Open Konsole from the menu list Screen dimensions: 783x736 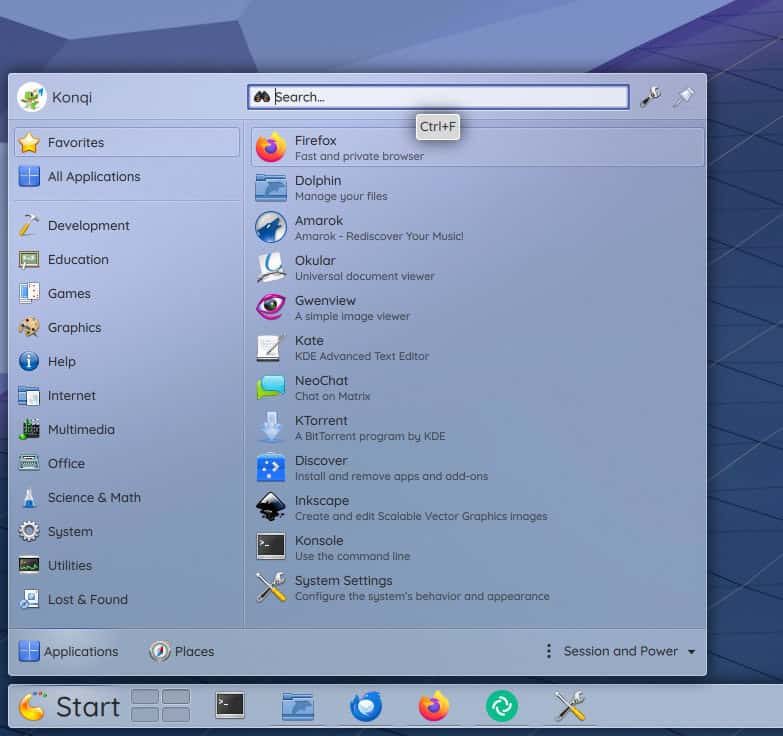[x=477, y=547]
